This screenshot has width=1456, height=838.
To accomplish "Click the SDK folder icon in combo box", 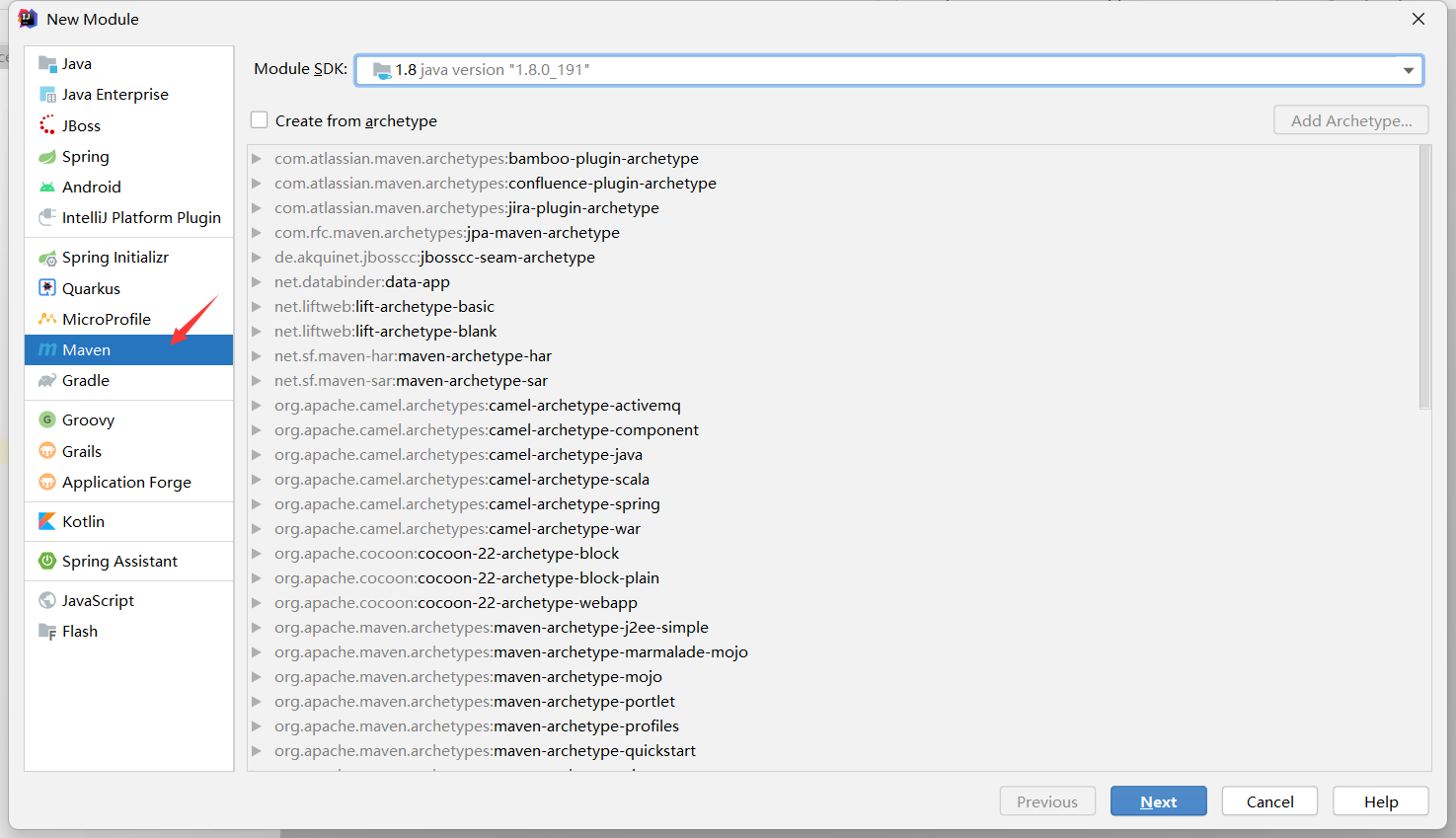I will pyautogui.click(x=382, y=70).
